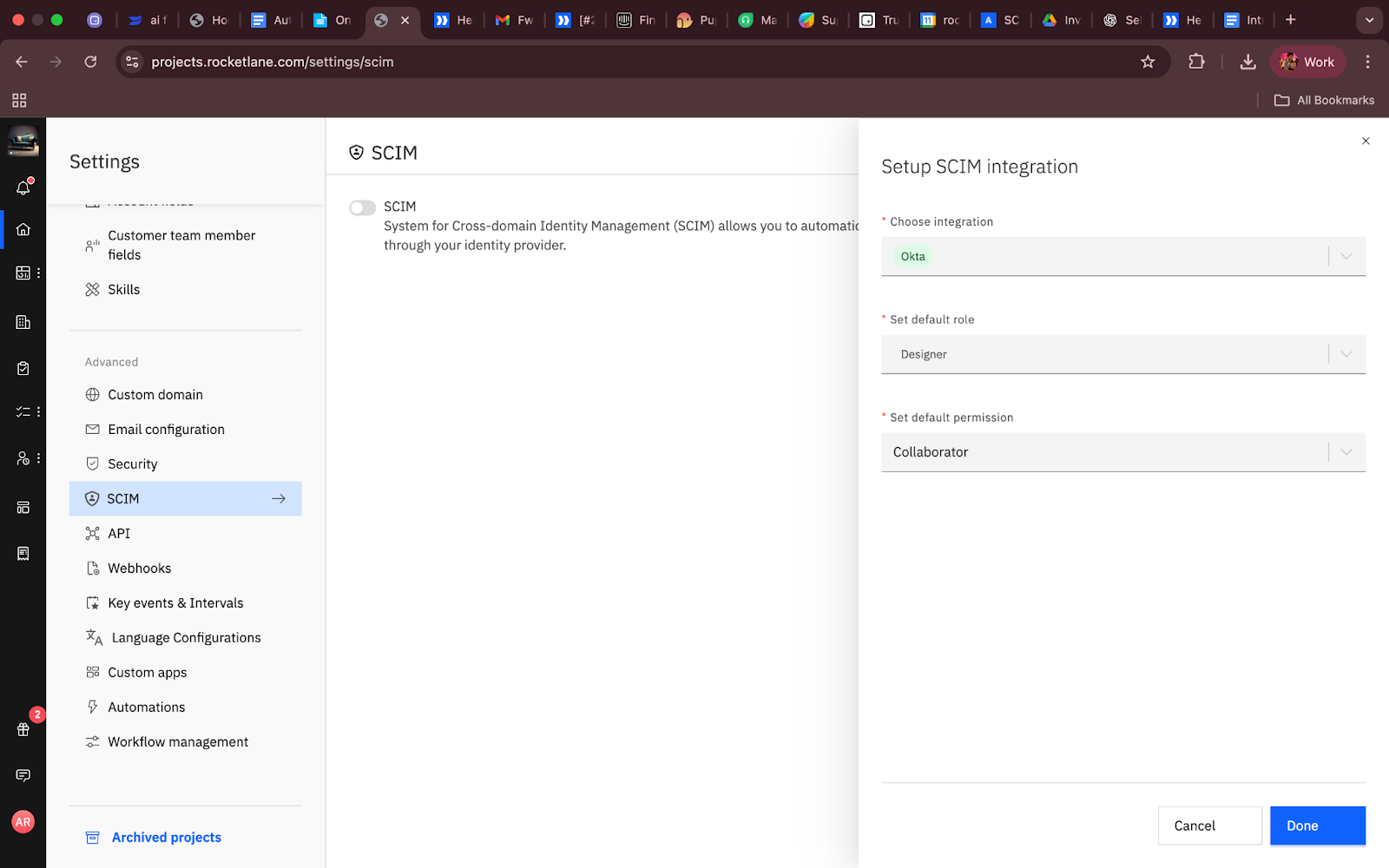Screen dimensions: 1389x868
Task: Toggle the SCIM switch on
Action: 362,207
